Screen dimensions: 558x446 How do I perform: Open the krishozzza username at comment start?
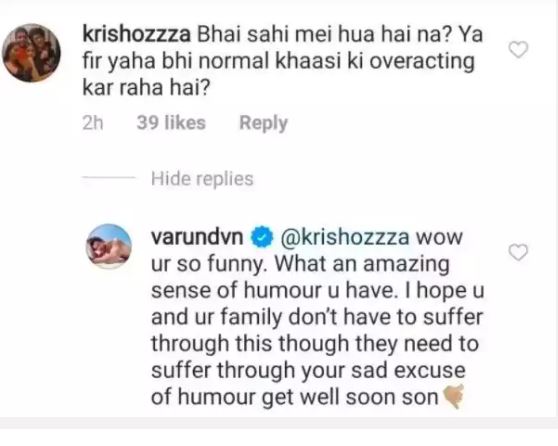coord(137,35)
